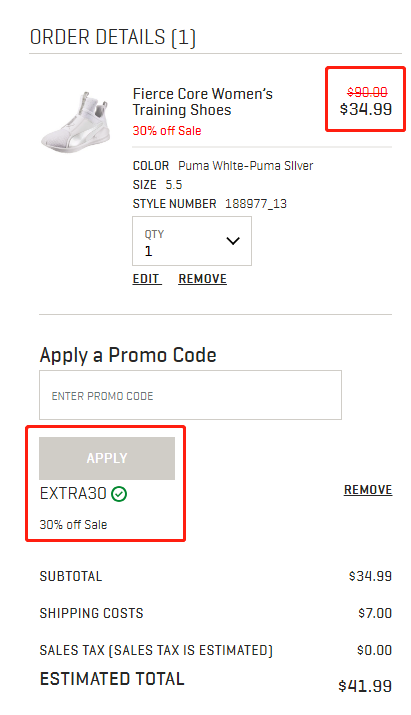Image resolution: width=411 pixels, height=715 pixels.
Task: Click the EDIT link under quantity
Action: click(x=146, y=279)
